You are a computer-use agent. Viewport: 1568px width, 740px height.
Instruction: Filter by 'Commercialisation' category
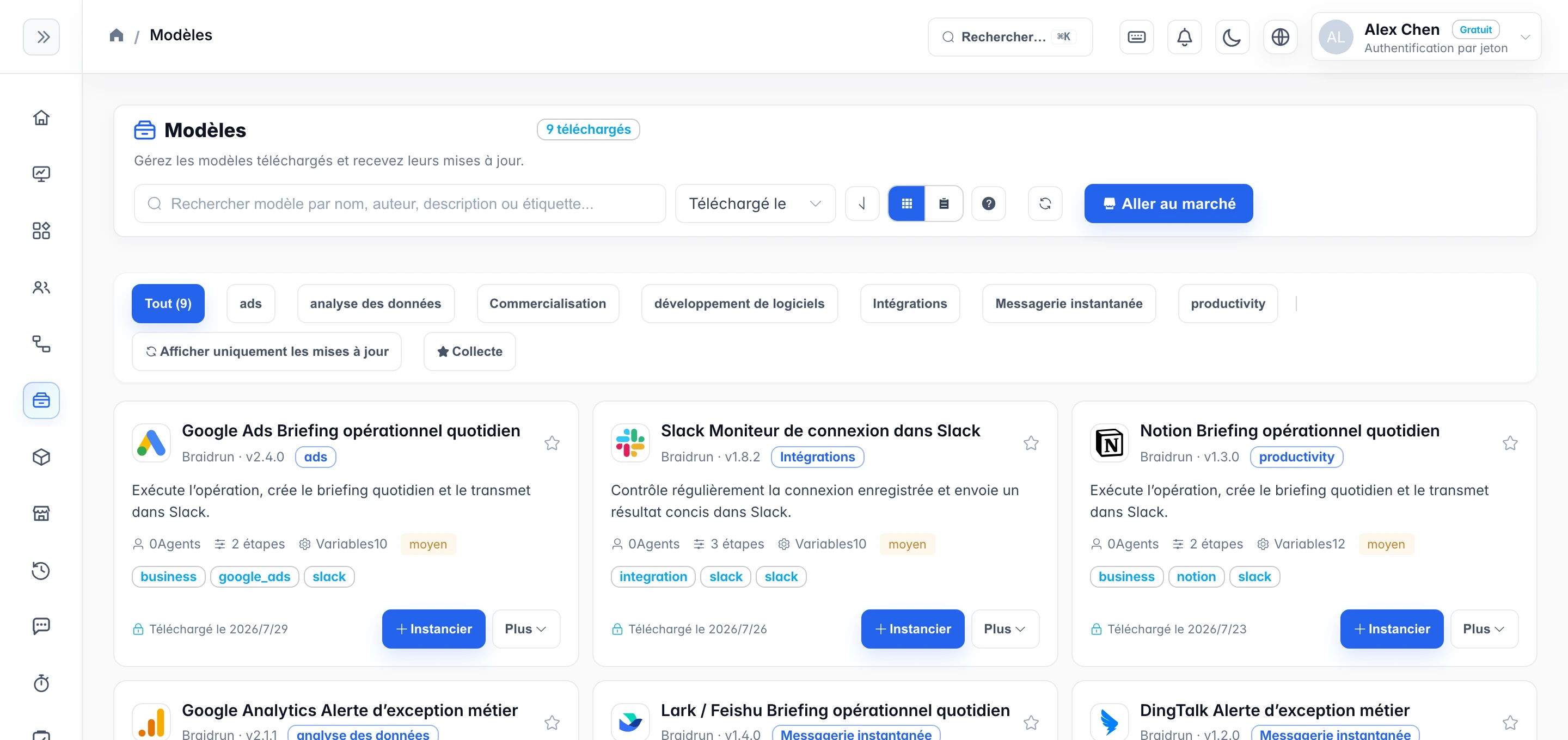tap(548, 304)
